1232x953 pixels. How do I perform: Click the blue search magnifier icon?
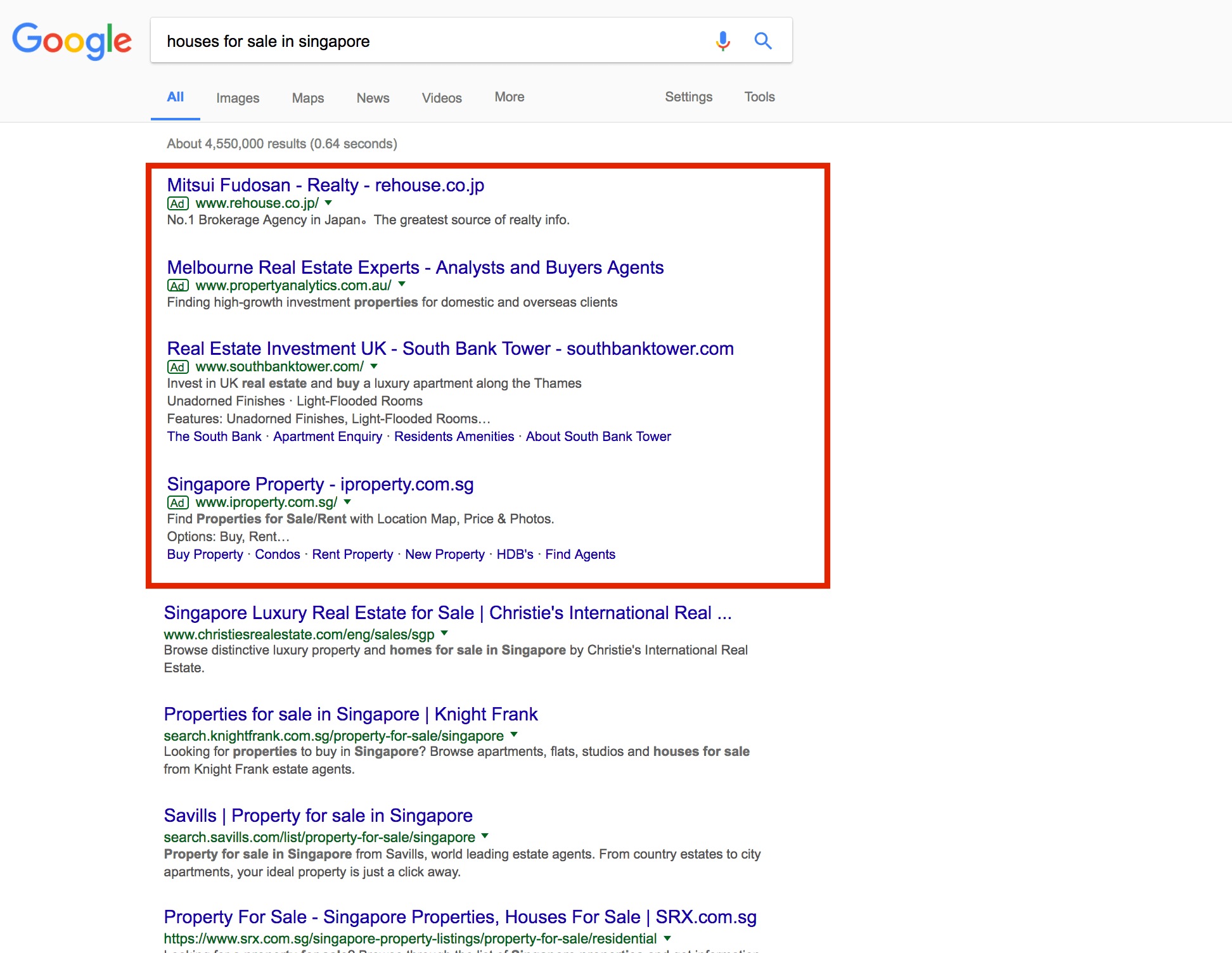click(763, 41)
